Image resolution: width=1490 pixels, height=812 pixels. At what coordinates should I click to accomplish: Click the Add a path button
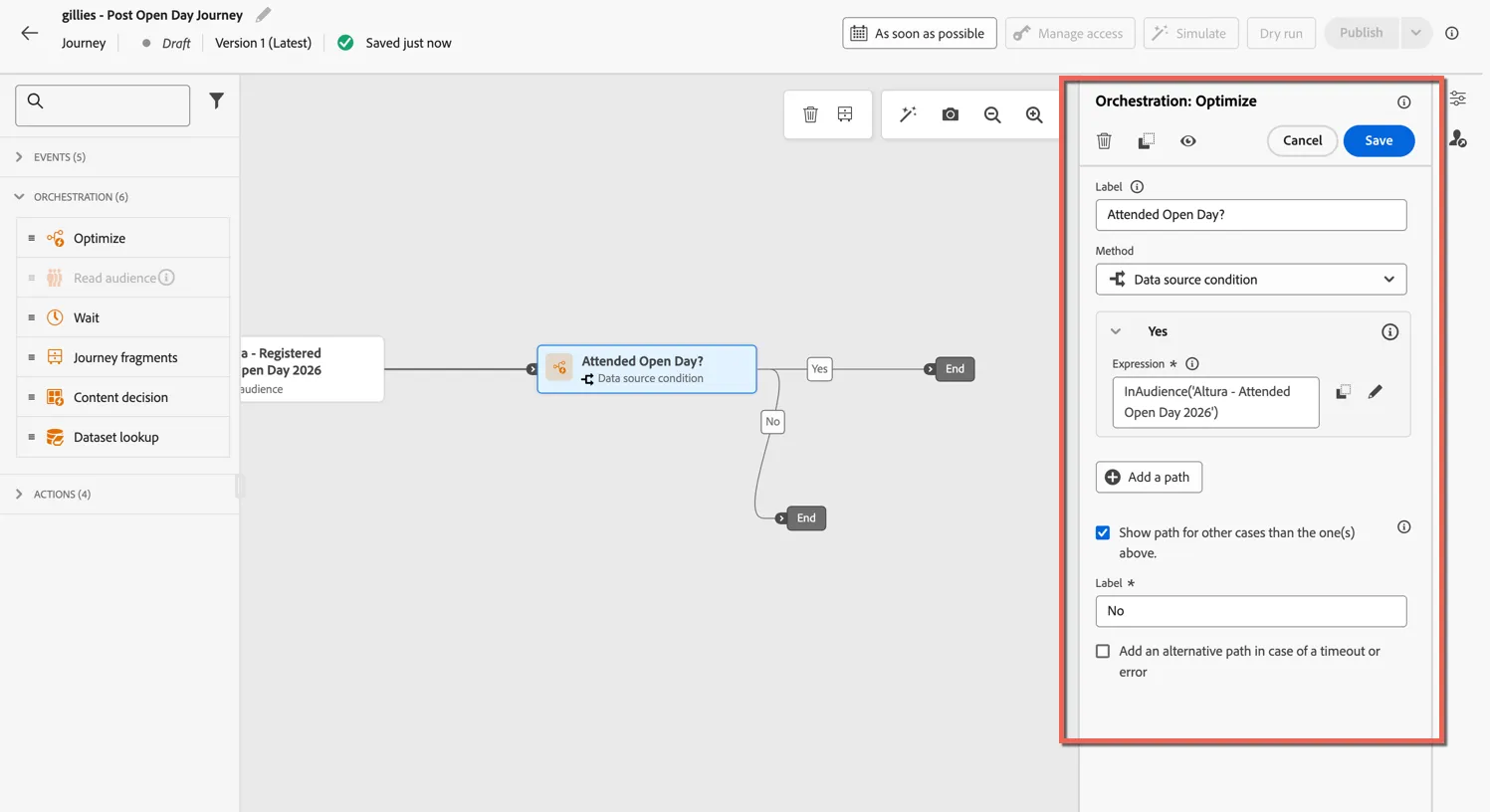[x=1149, y=477]
